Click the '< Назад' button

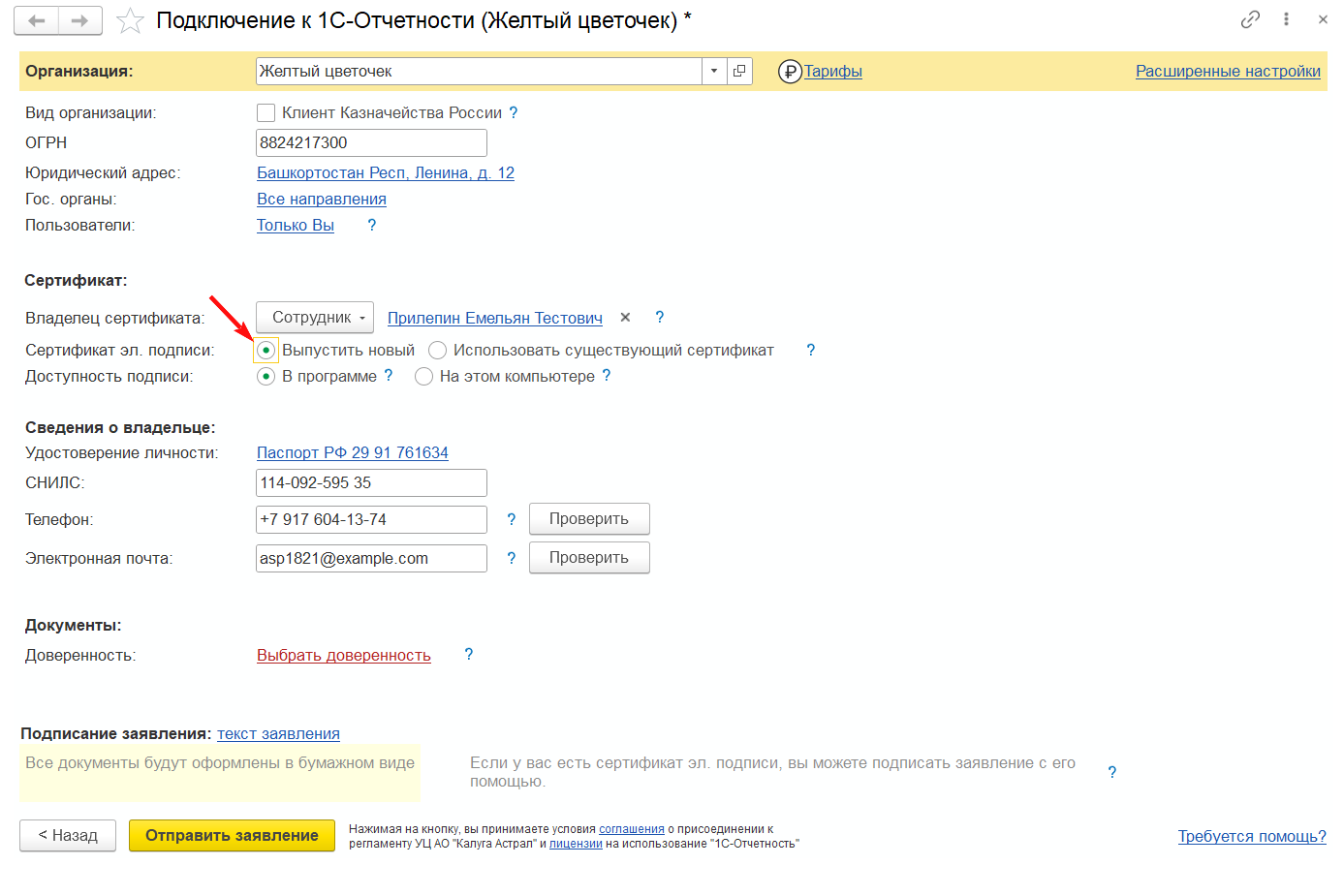[x=68, y=836]
